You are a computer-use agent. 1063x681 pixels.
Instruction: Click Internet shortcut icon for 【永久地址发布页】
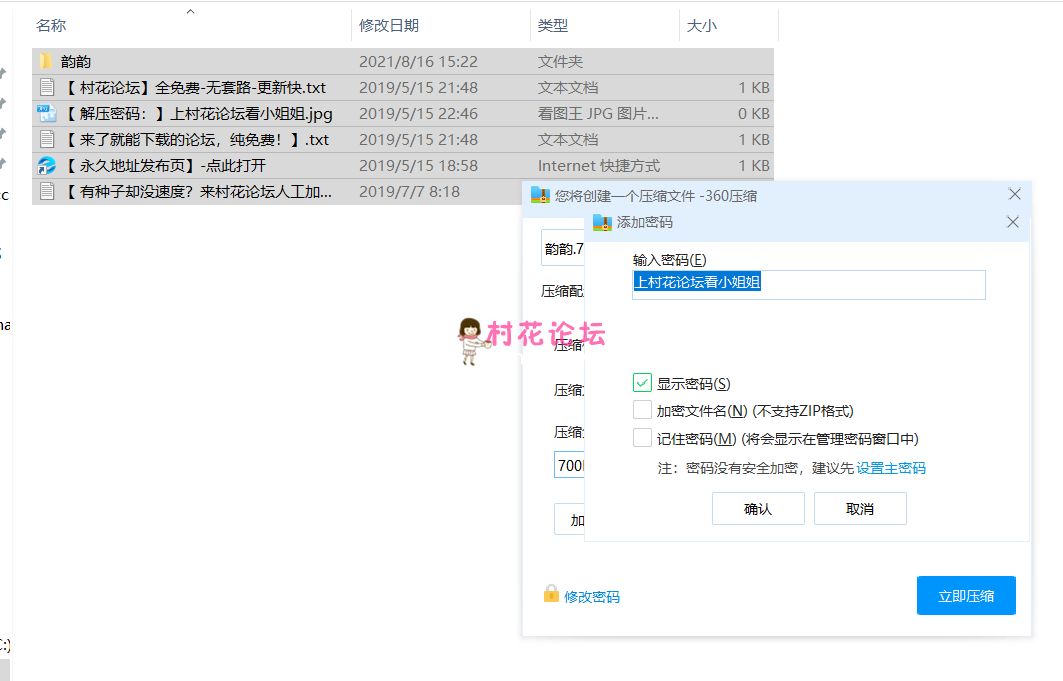[x=47, y=165]
